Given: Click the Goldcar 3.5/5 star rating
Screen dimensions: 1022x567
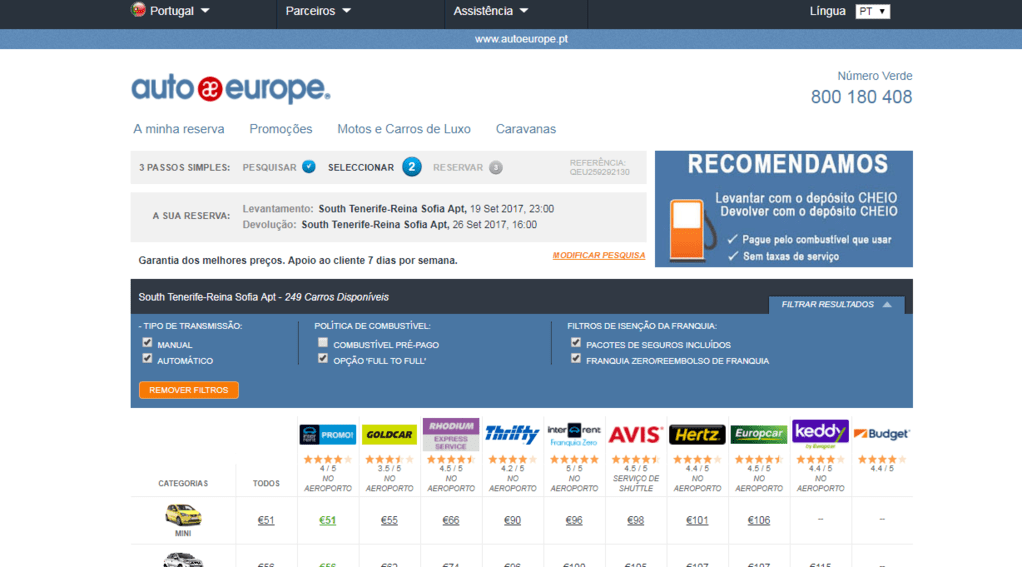Looking at the screenshot, I should pyautogui.click(x=389, y=459).
